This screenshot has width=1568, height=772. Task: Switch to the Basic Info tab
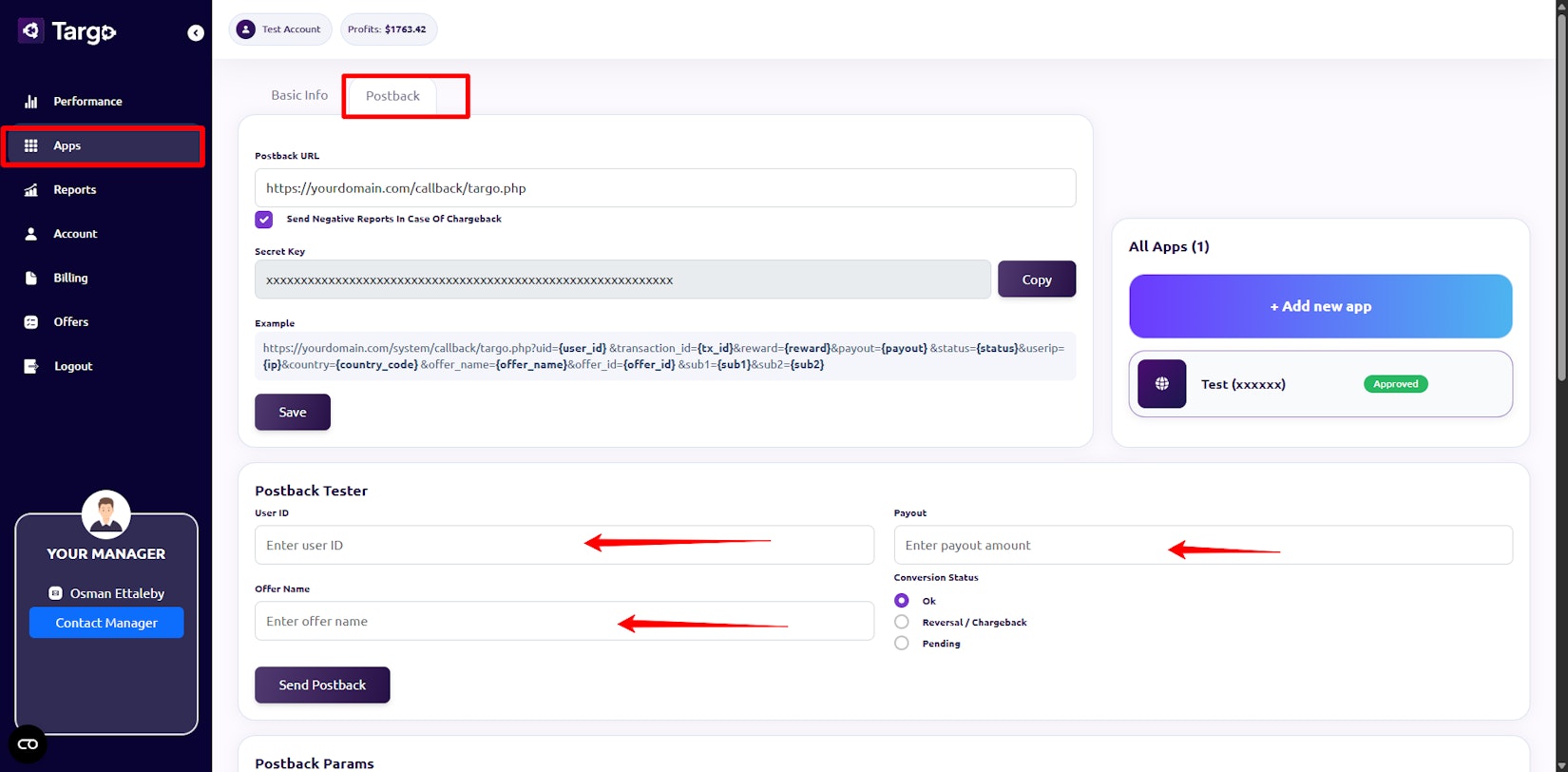(299, 95)
